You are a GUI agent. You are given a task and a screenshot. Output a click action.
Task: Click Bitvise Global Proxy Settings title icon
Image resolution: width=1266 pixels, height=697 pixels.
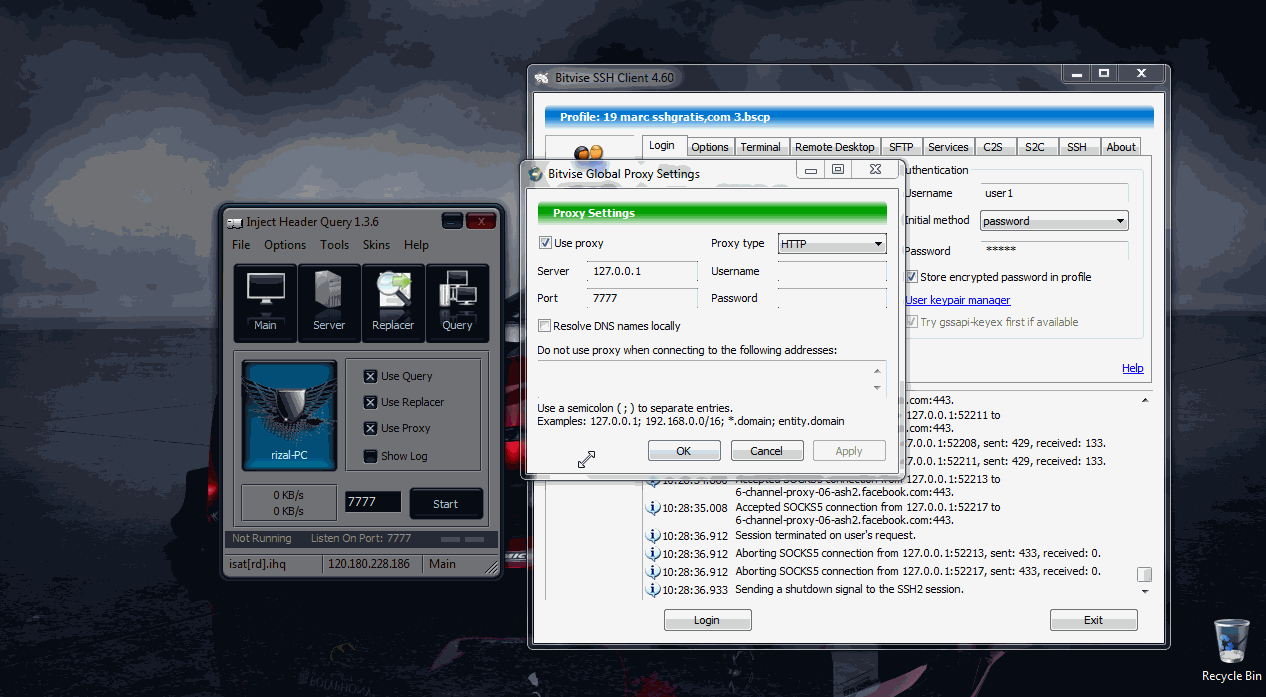(x=535, y=173)
